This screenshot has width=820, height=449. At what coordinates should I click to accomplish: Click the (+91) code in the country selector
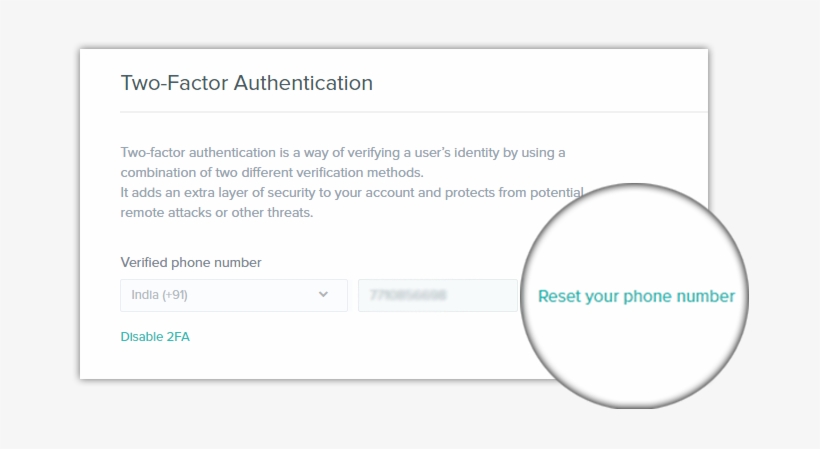click(184, 295)
